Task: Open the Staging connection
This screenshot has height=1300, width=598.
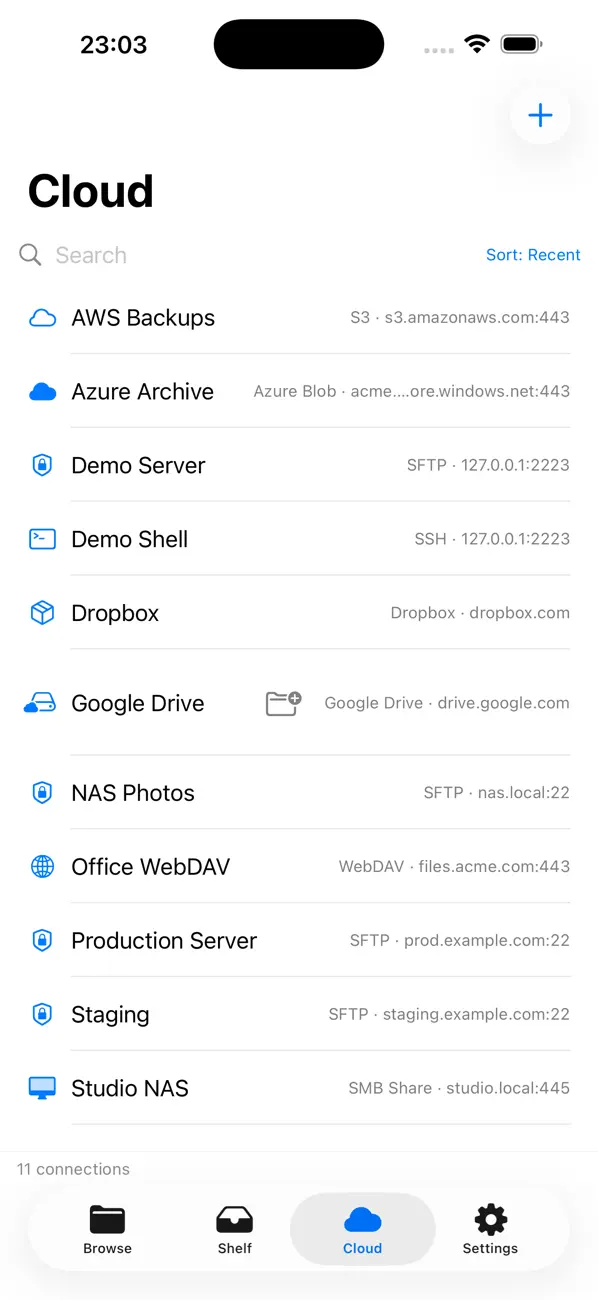Action: pyautogui.click(x=299, y=1015)
